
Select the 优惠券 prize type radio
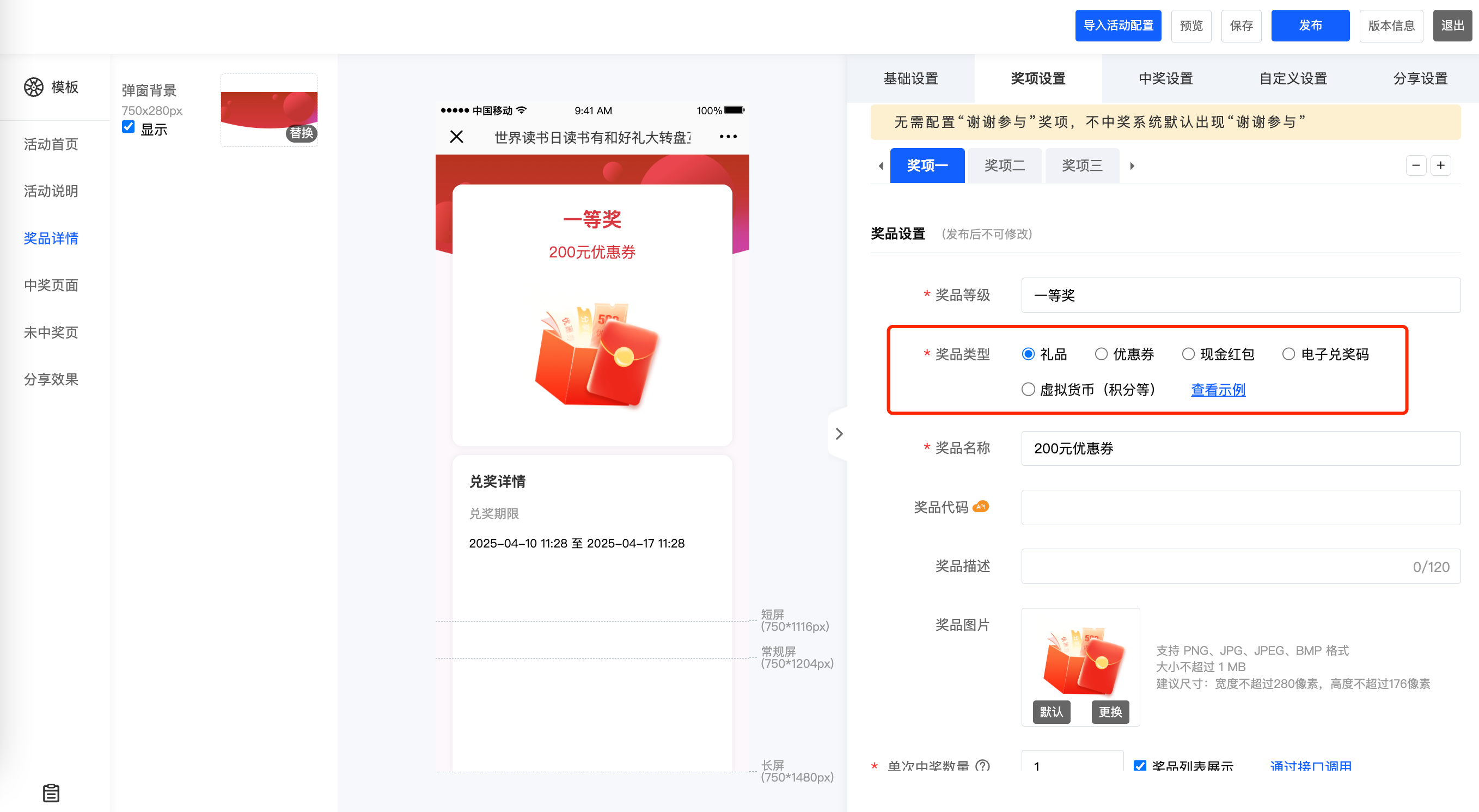point(1101,354)
